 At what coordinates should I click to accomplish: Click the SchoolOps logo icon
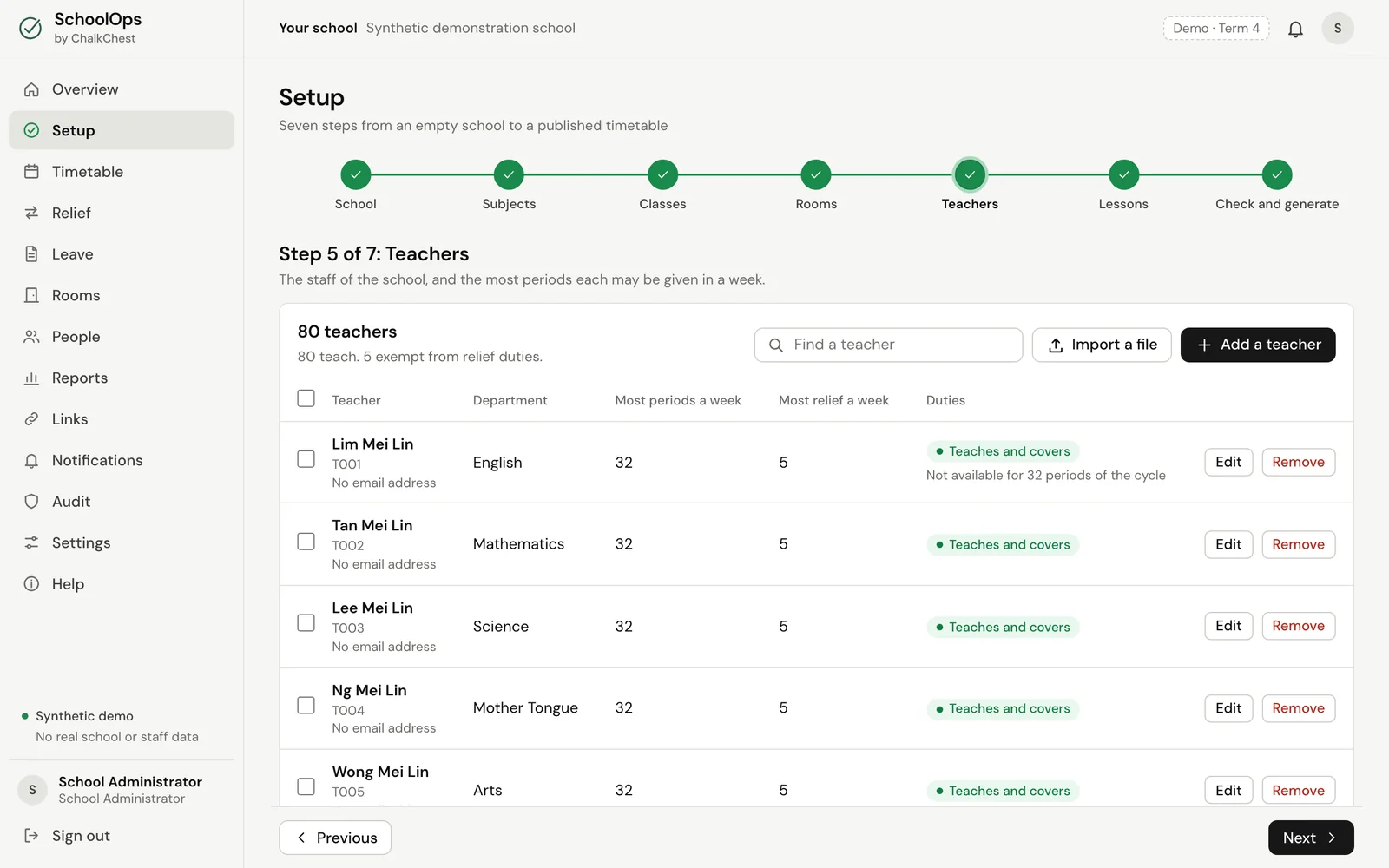tap(30, 29)
